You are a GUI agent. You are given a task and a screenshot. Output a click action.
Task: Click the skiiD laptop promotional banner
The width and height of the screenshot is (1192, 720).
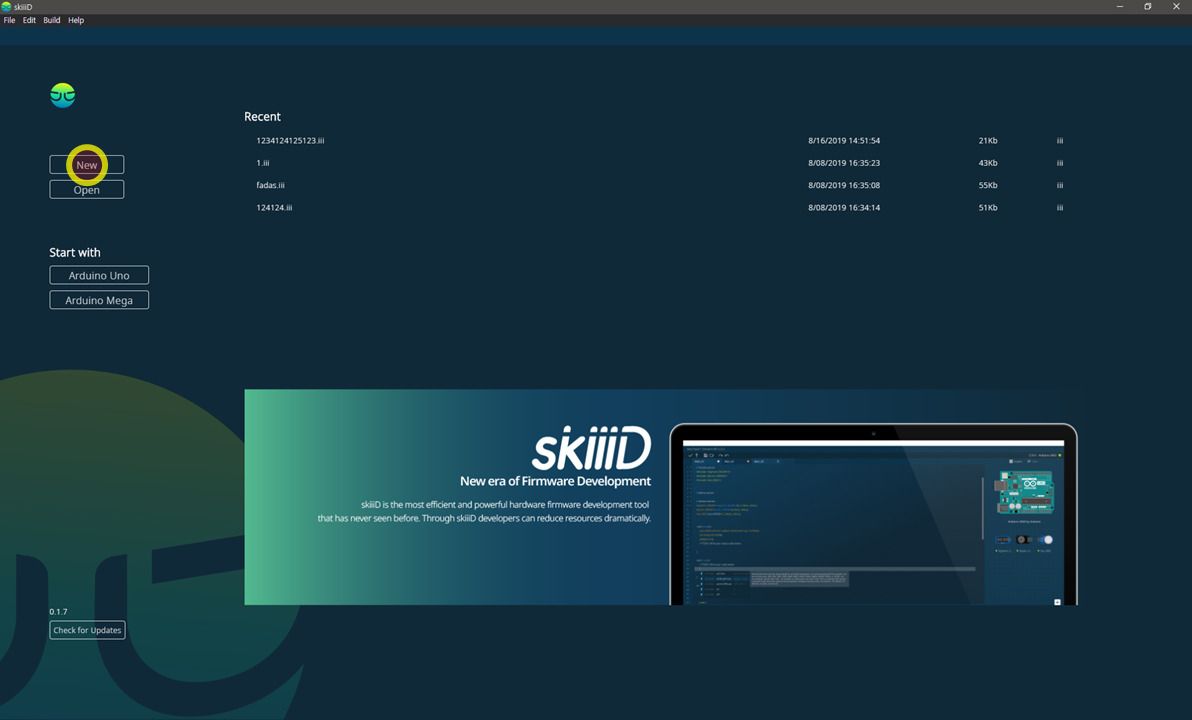point(661,497)
